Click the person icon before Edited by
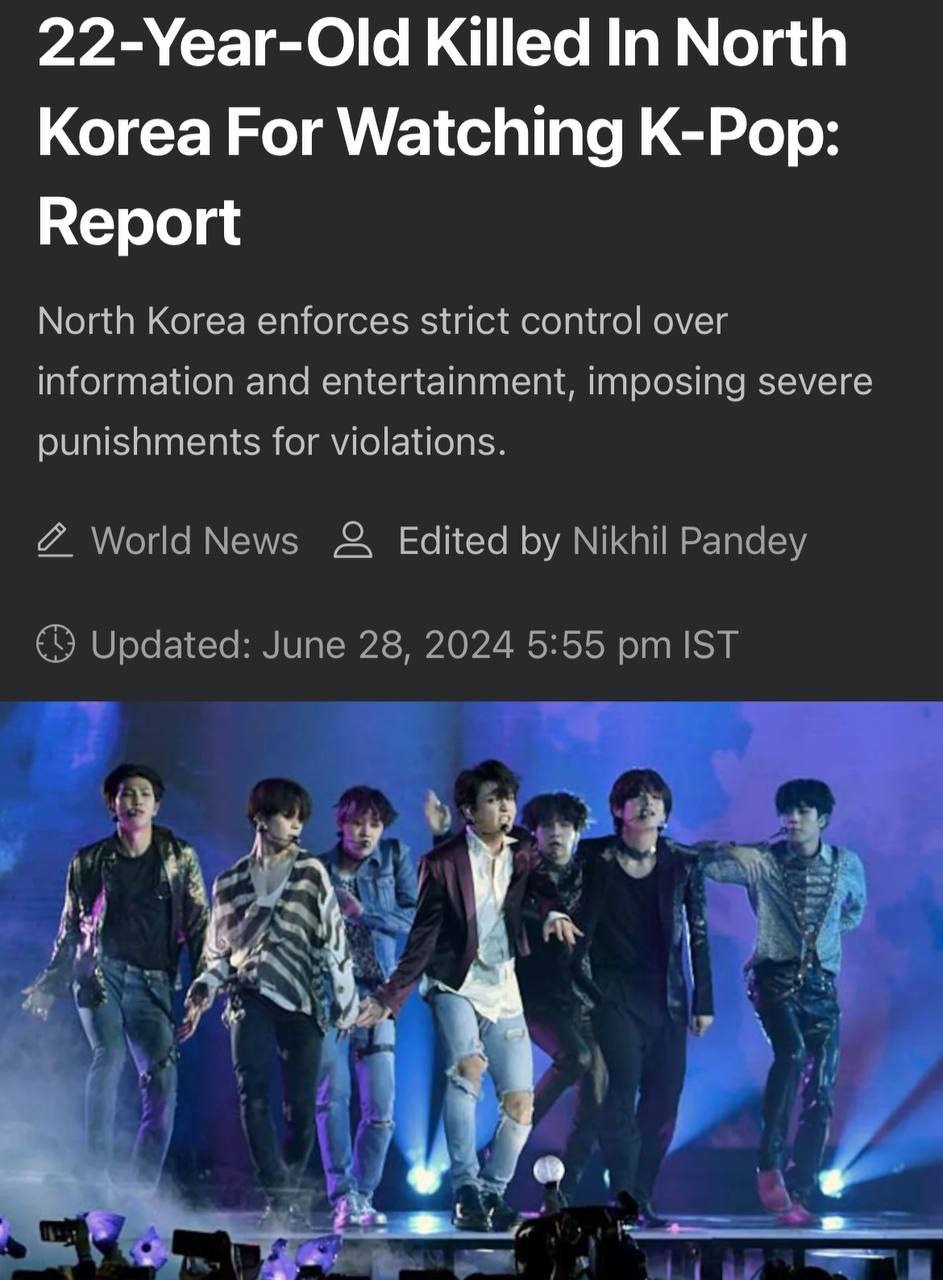 (x=352, y=541)
